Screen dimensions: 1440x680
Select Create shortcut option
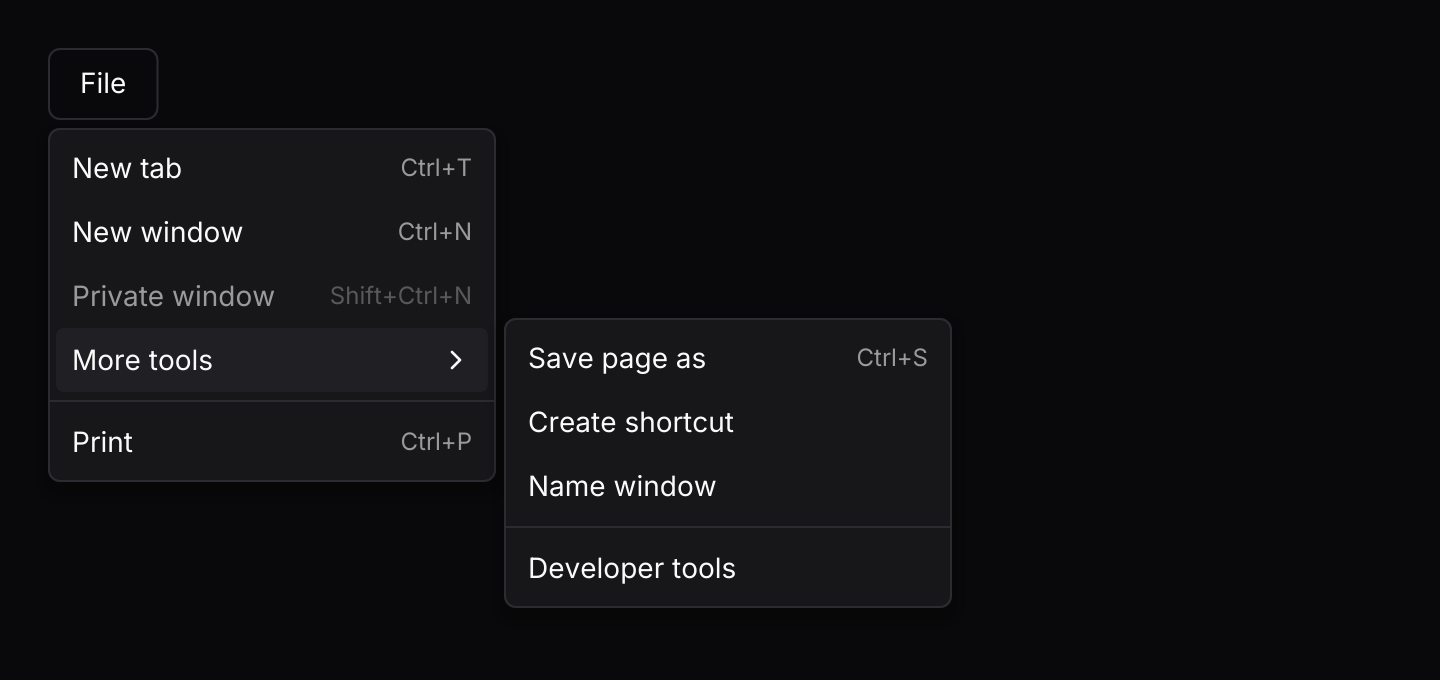(728, 422)
